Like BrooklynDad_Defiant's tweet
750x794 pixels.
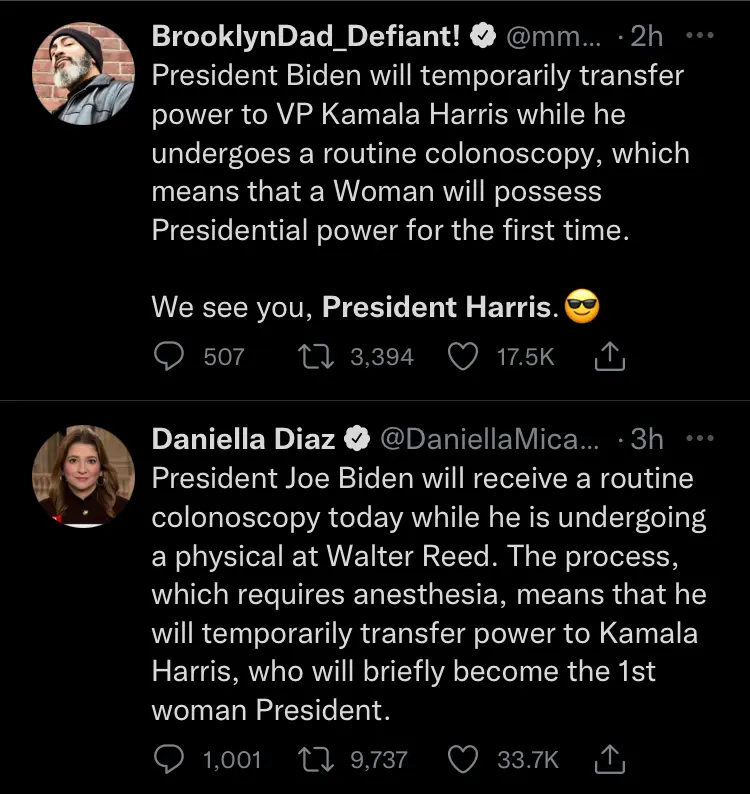point(462,357)
